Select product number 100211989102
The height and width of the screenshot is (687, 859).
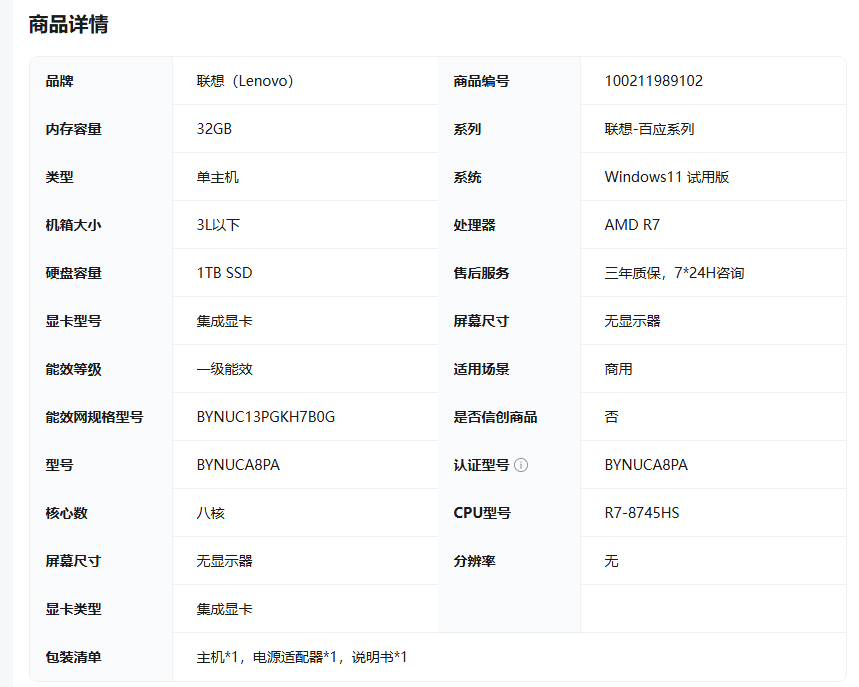654,81
